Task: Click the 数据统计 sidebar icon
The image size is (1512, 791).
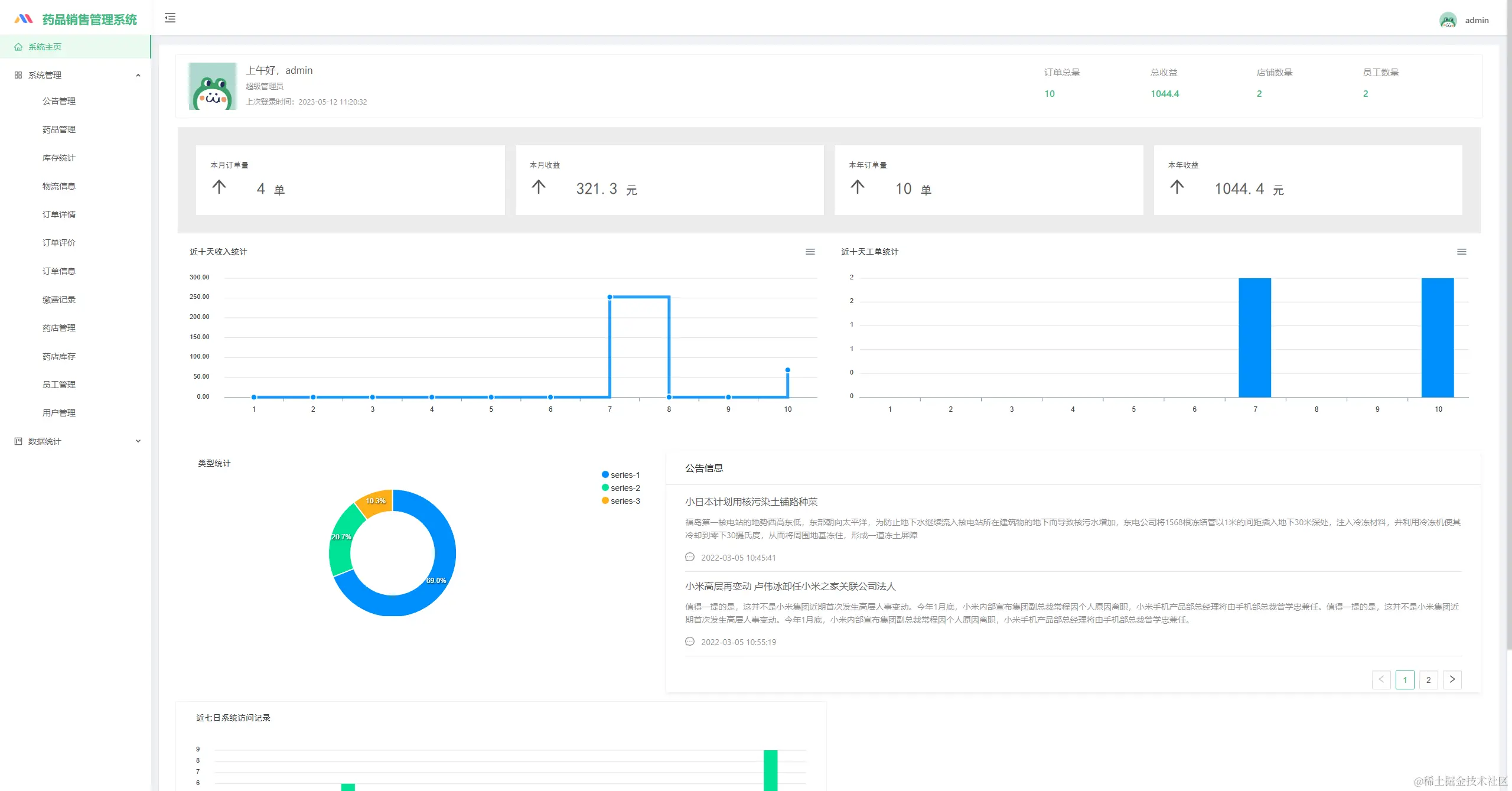Action: [x=18, y=441]
